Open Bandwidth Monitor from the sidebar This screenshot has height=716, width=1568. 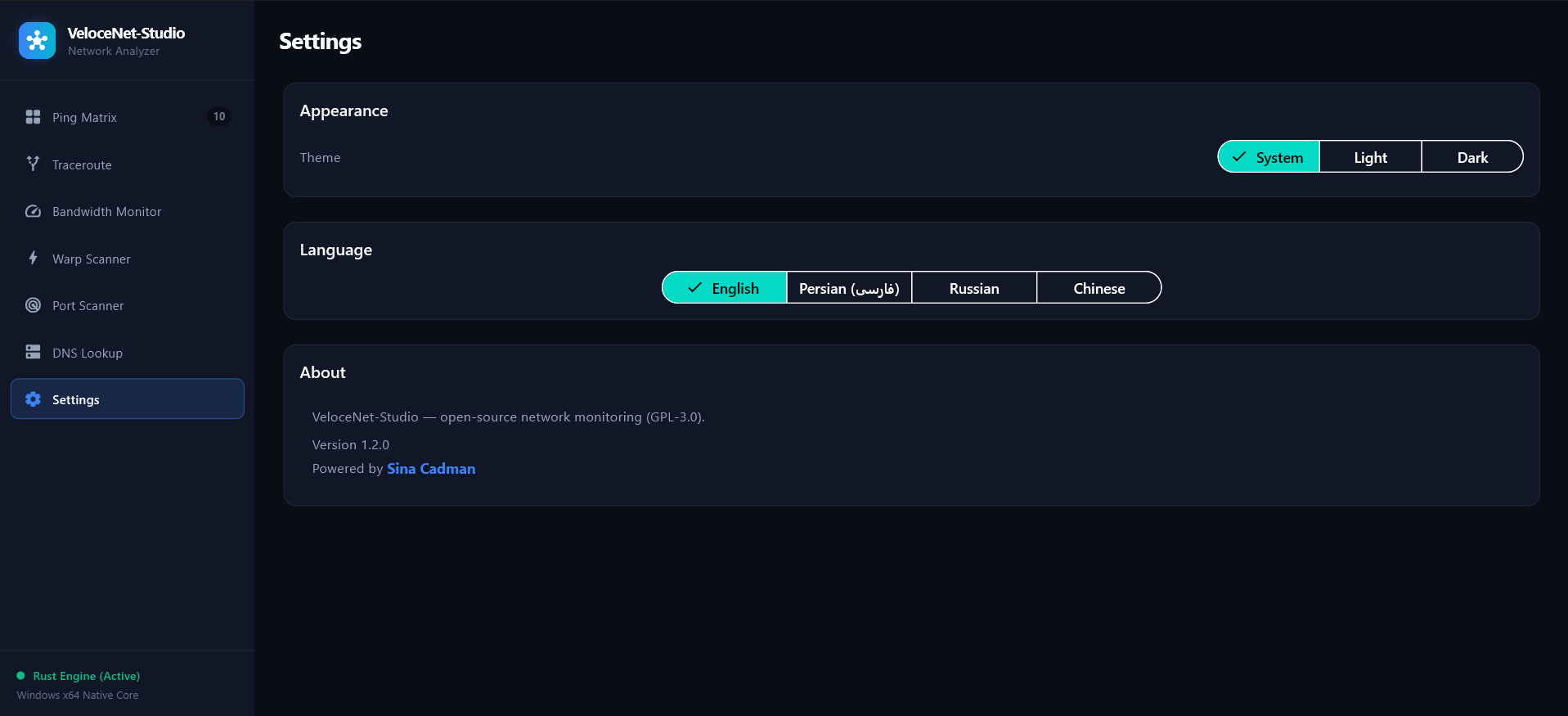[128, 211]
